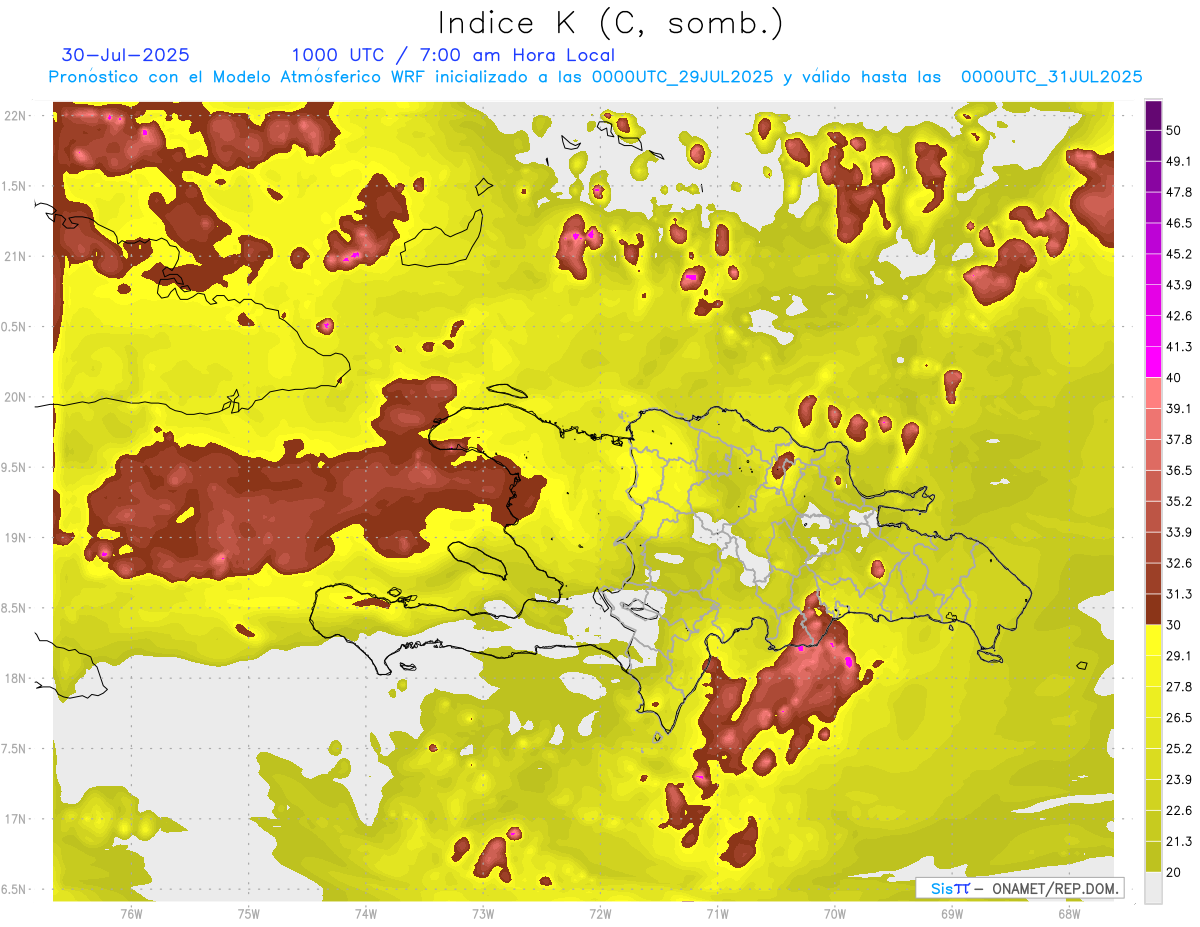This screenshot has width=1200, height=927.
Task: Click the colorbar value '20'
Action: pos(1175,872)
